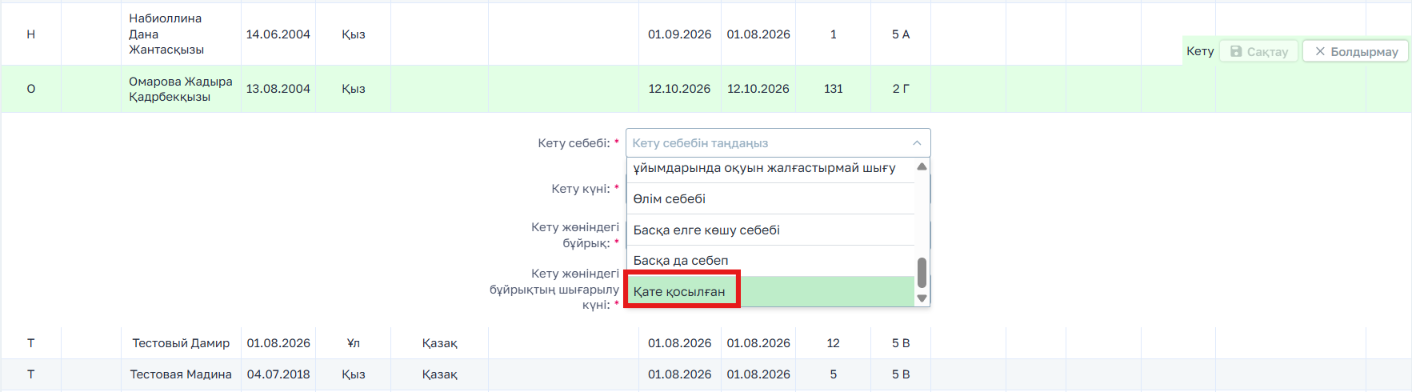Click birth date 13.08.2004
Image resolution: width=1412 pixels, height=392 pixels.
click(278, 89)
